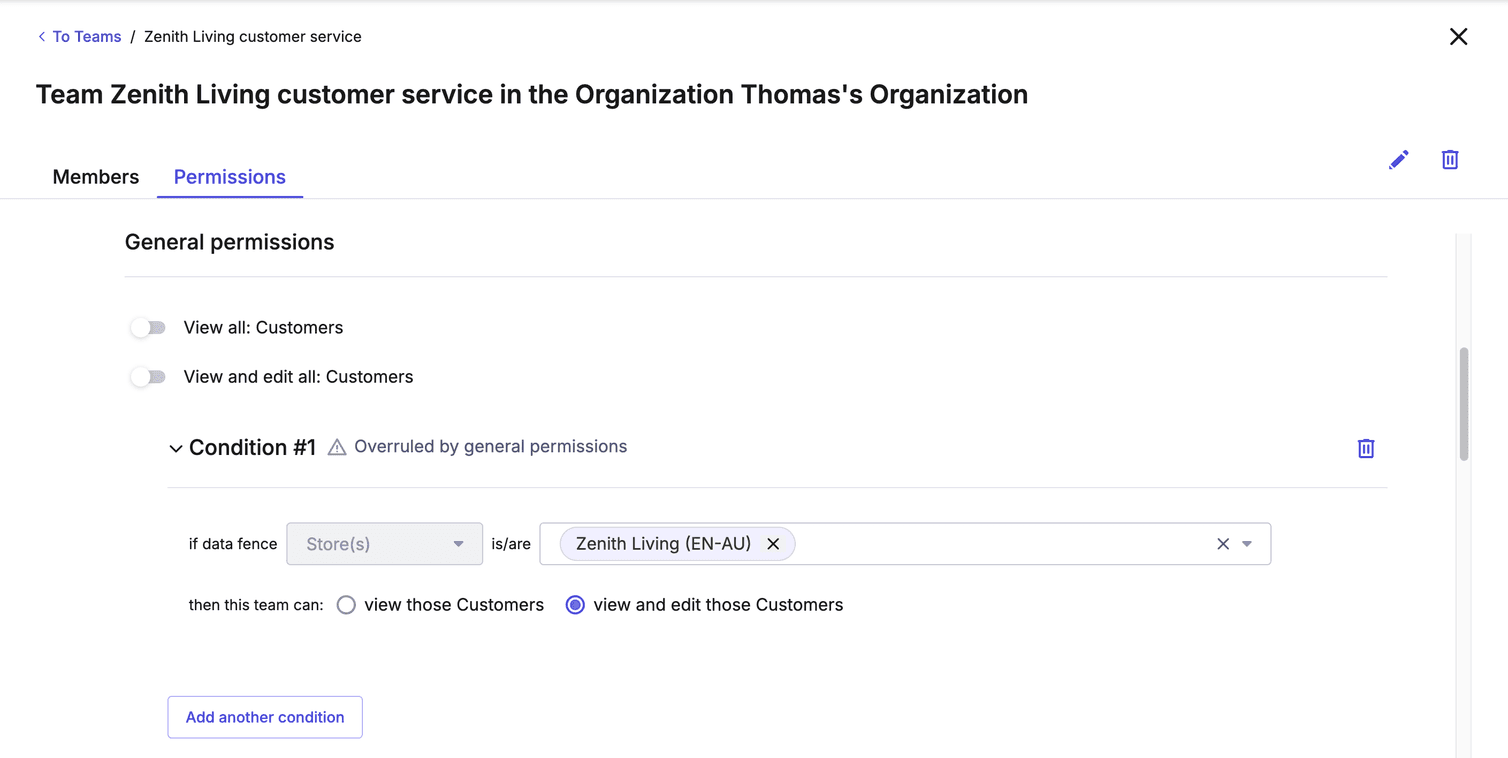
Task: Click the trash icon to delete the team
Action: tap(1450, 159)
